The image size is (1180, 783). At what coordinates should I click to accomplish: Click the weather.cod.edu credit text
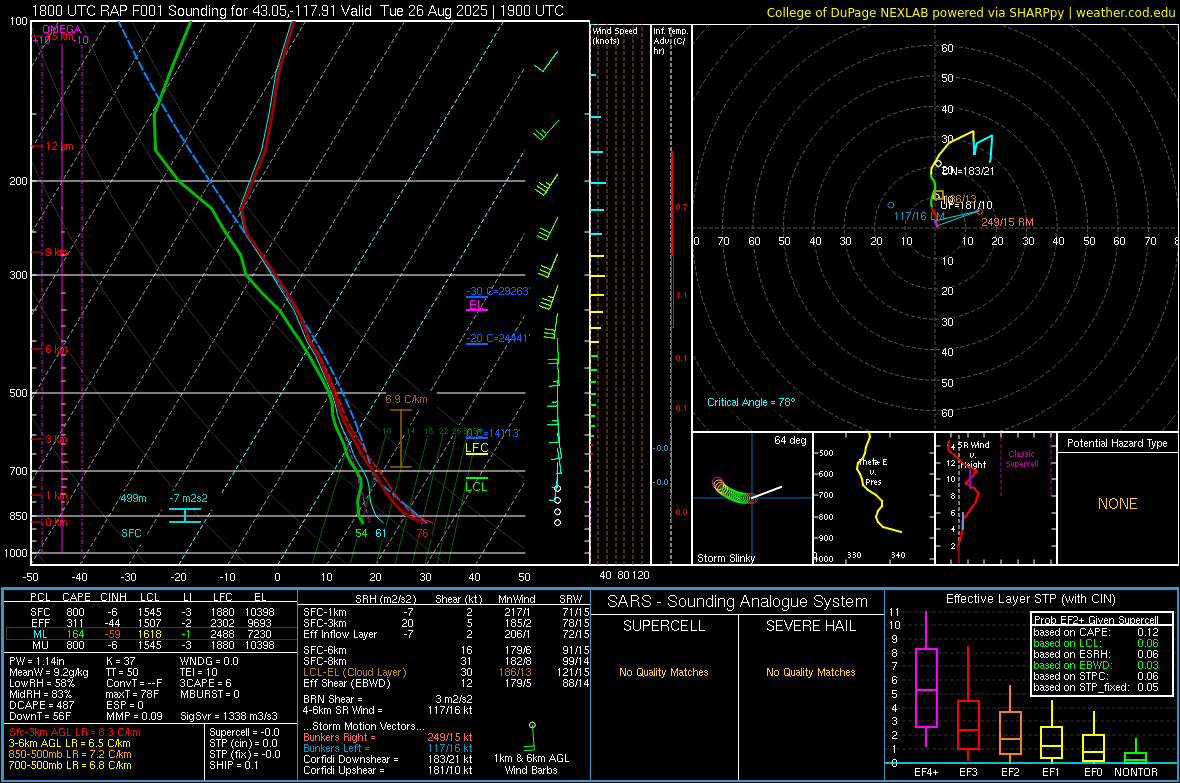pos(1125,12)
